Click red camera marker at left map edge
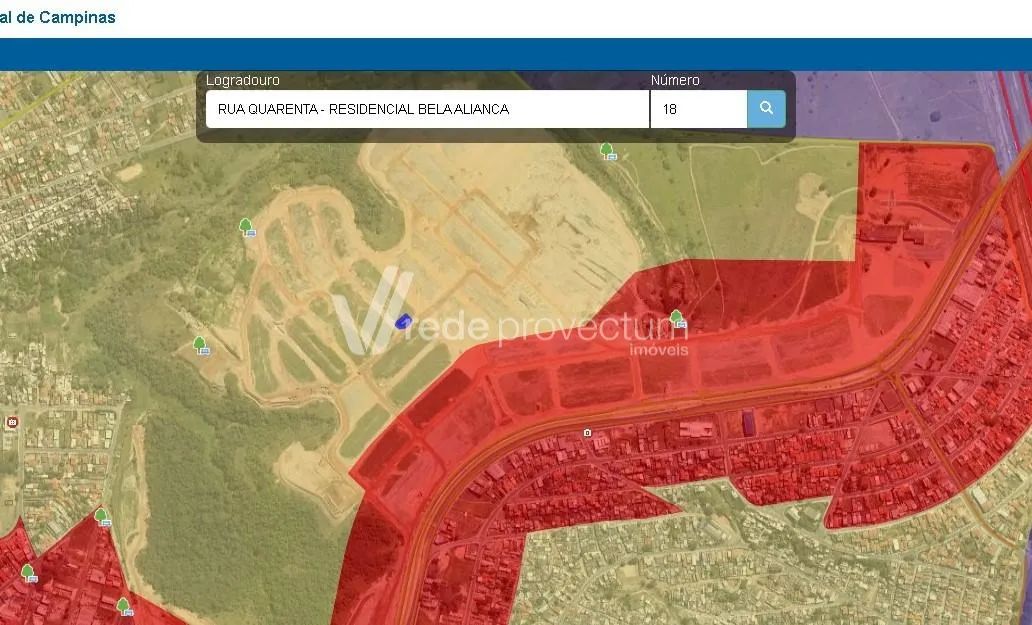1032x625 pixels. click(x=11, y=422)
